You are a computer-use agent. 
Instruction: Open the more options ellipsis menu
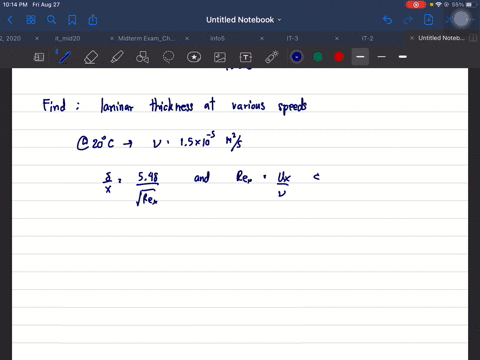coord(470,20)
